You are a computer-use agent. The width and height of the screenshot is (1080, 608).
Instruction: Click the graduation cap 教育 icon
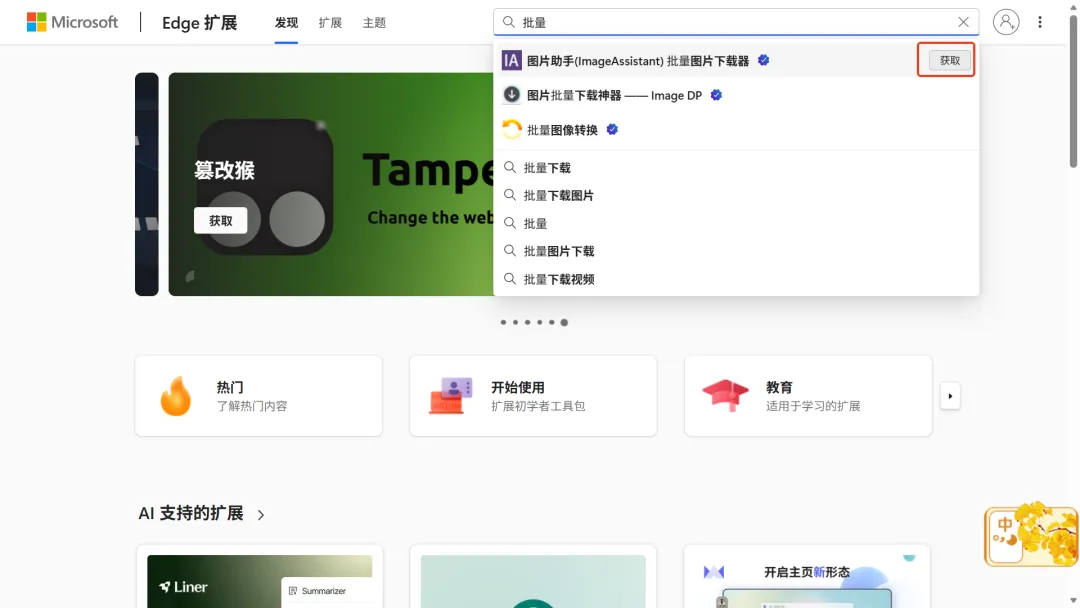[x=725, y=395]
